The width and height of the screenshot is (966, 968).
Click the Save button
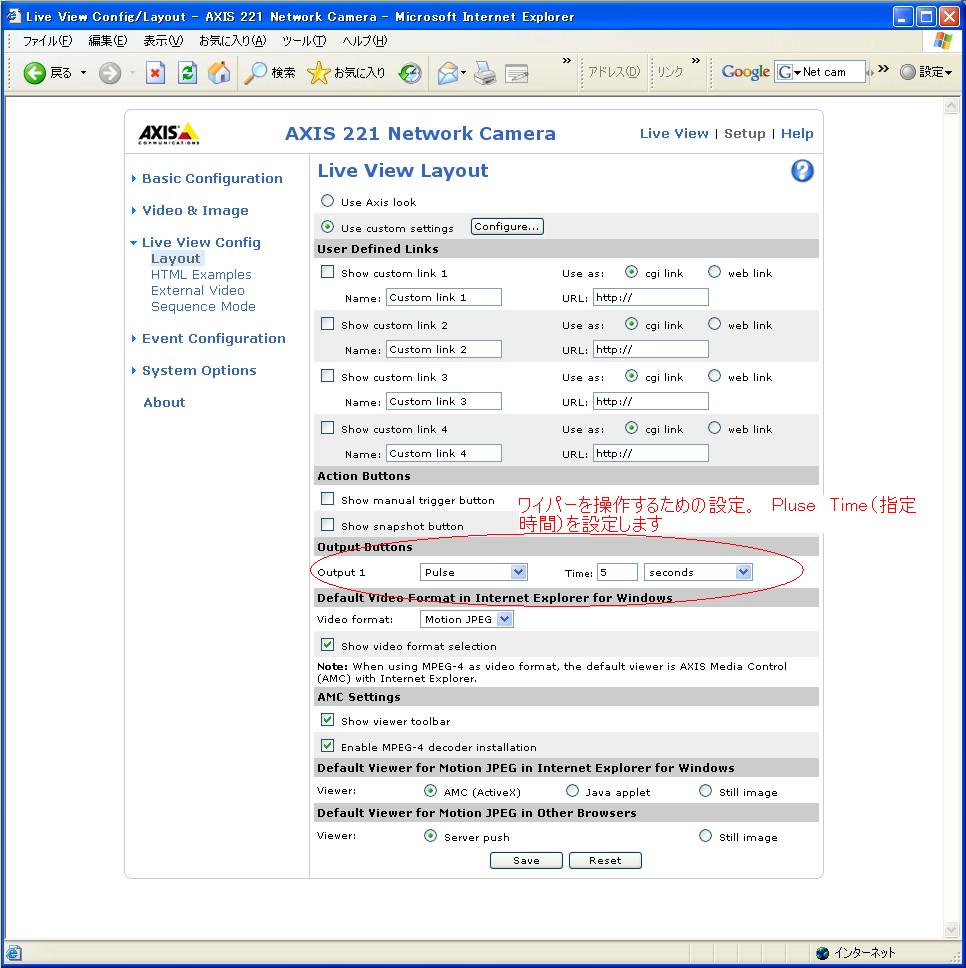coord(526,861)
